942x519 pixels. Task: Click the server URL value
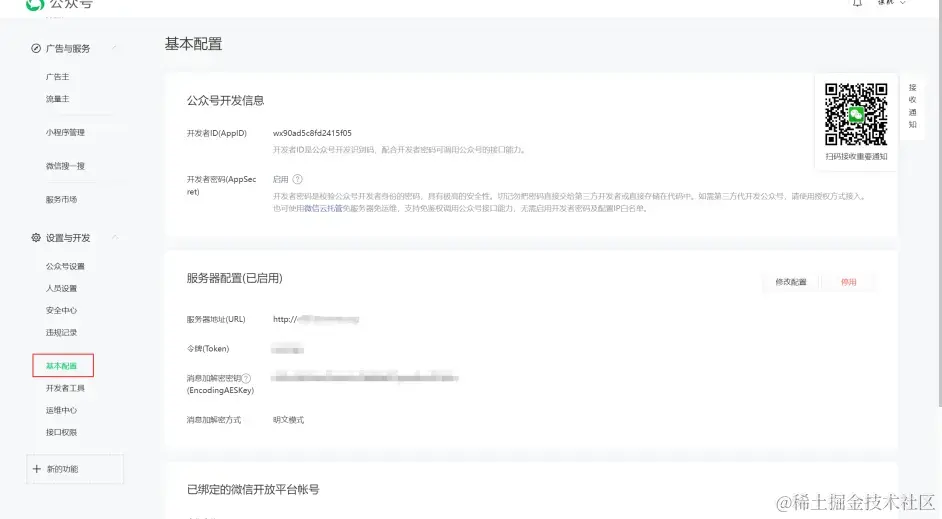point(316,320)
